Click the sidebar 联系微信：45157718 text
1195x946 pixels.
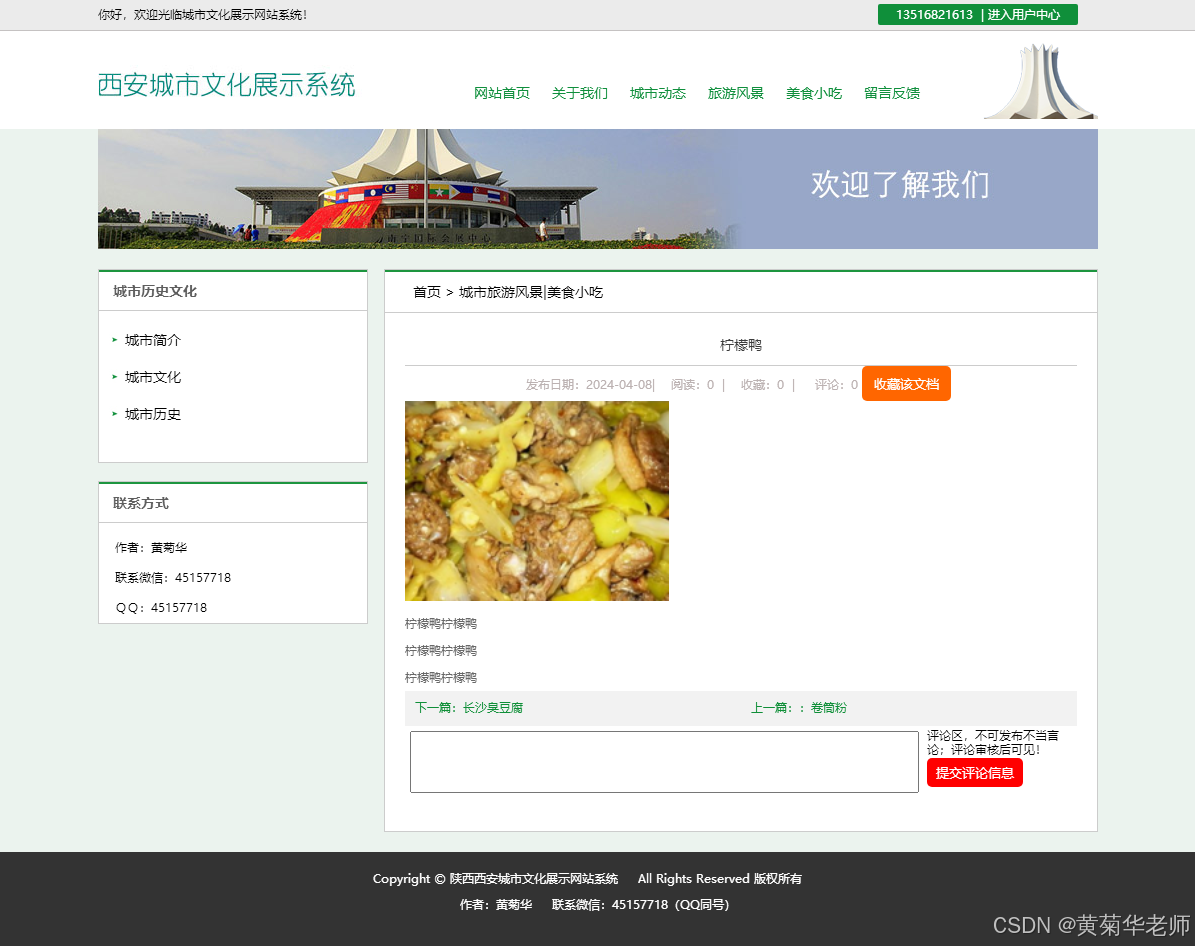(173, 577)
